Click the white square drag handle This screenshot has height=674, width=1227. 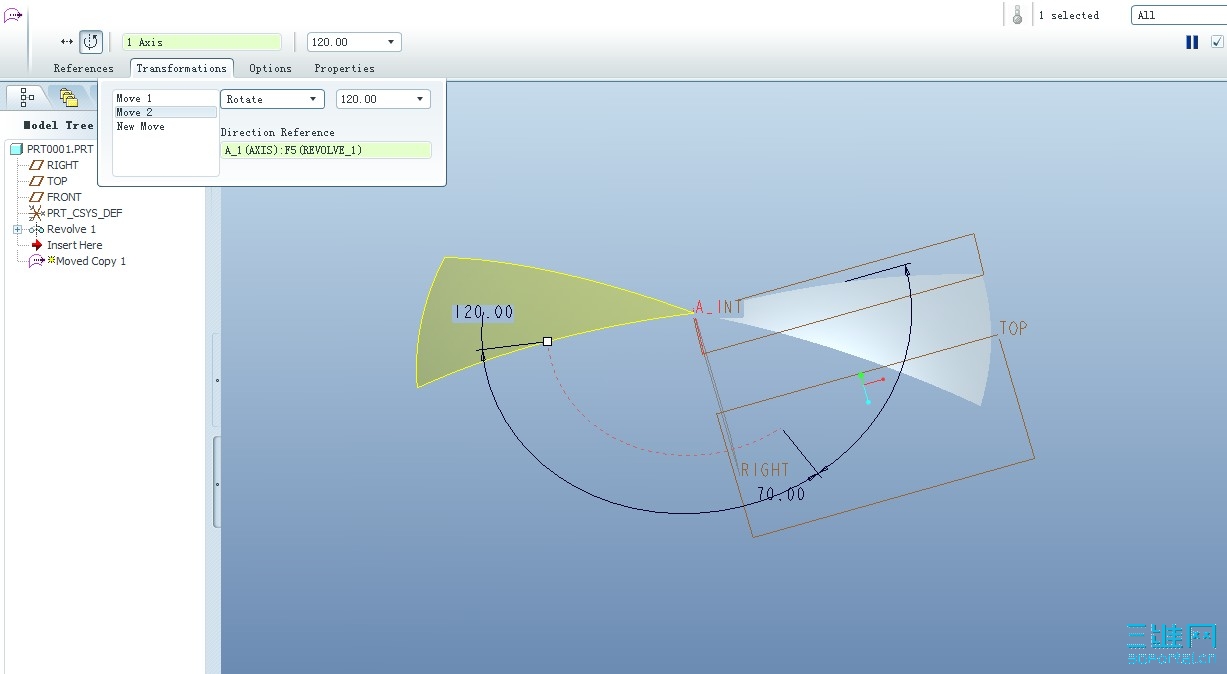(547, 342)
